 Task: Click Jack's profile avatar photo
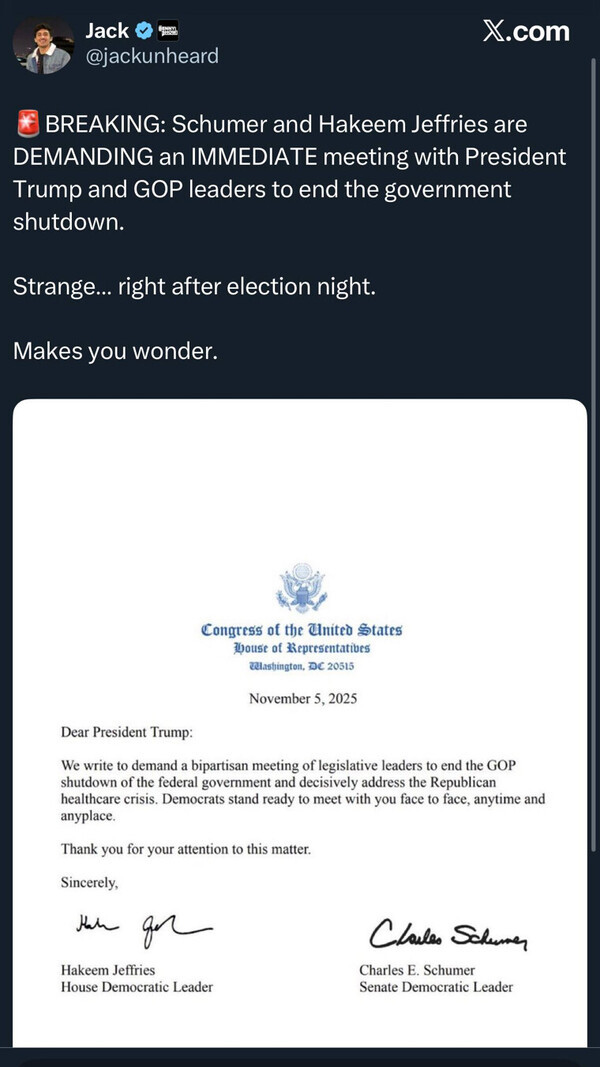[43, 45]
